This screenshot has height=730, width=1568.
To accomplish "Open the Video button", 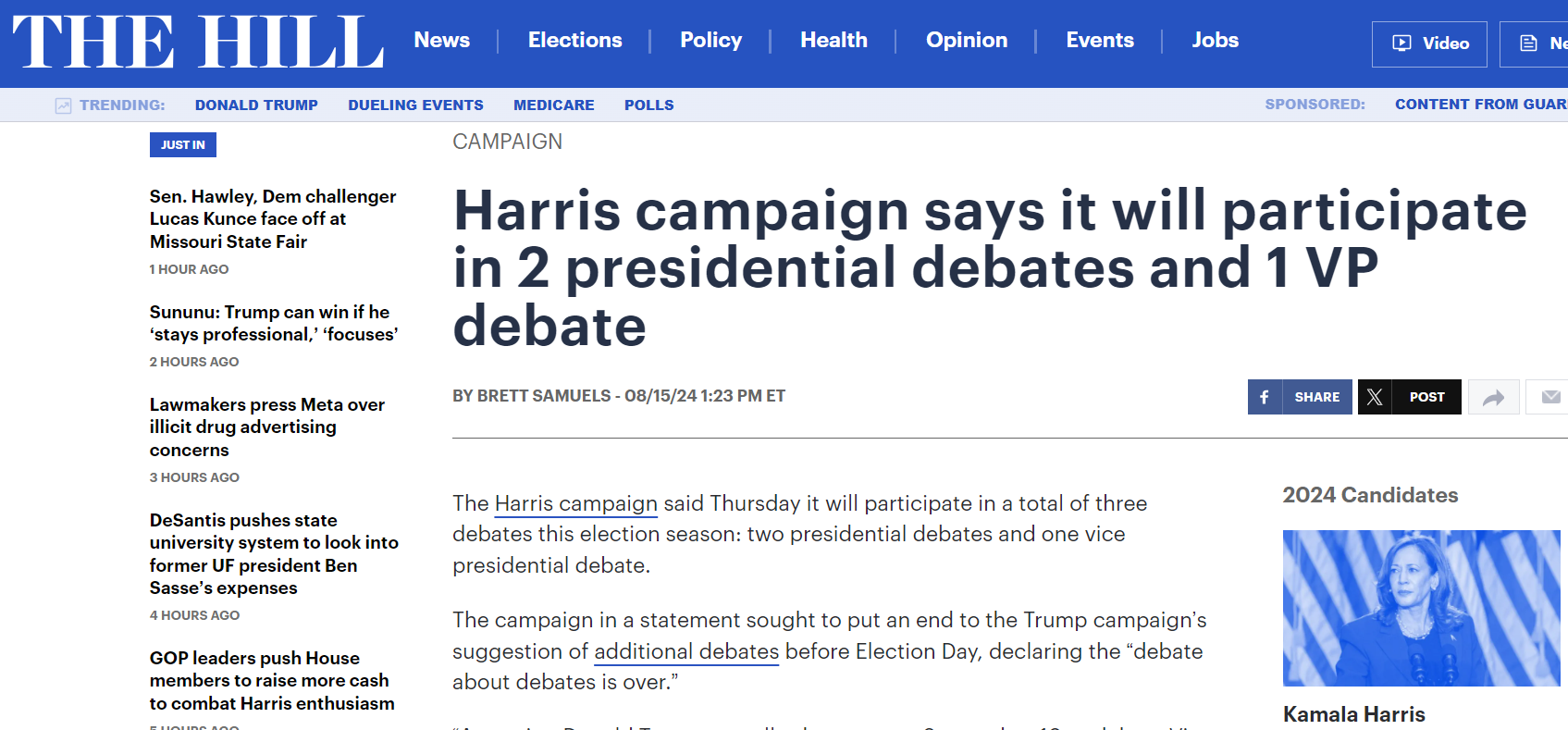I will click(x=1429, y=43).
